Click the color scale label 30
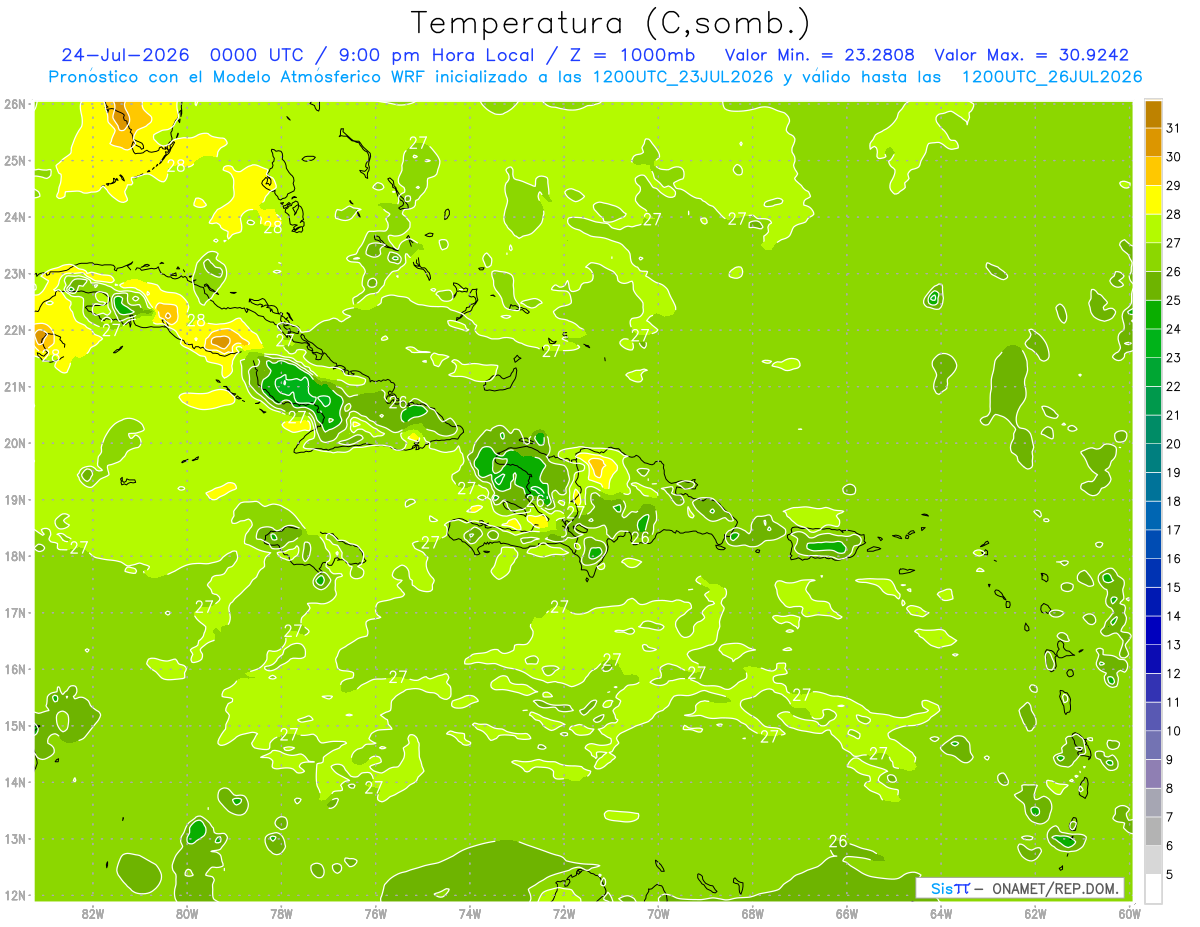This screenshot has height=927, width=1200. coord(1173,157)
